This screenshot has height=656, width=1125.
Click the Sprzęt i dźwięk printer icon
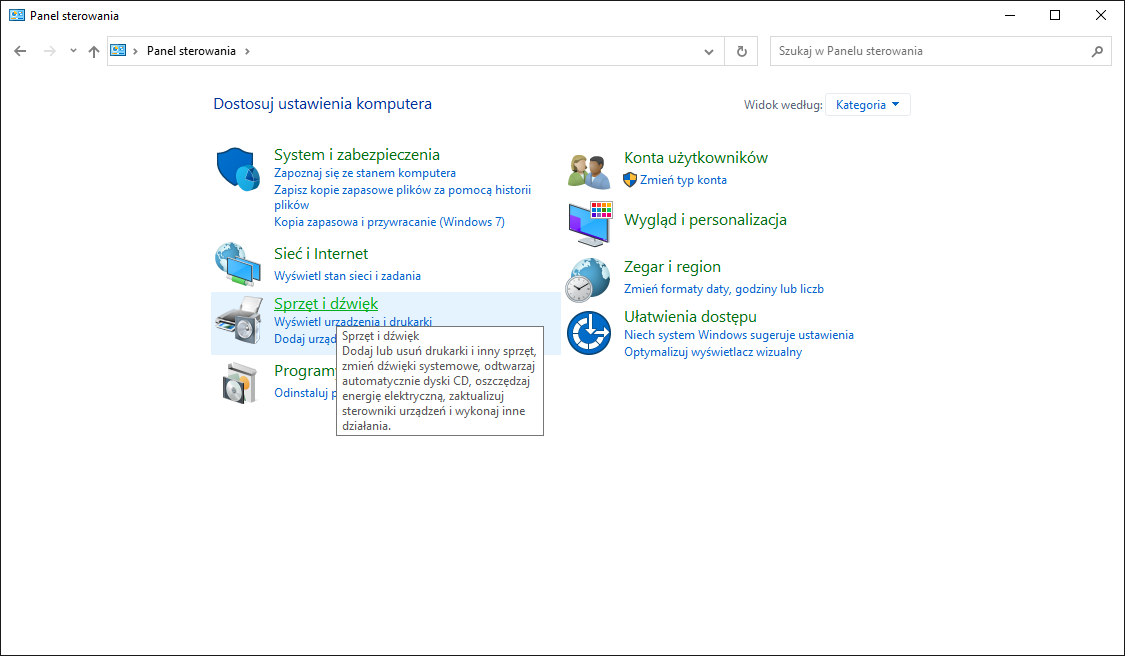coord(239,319)
